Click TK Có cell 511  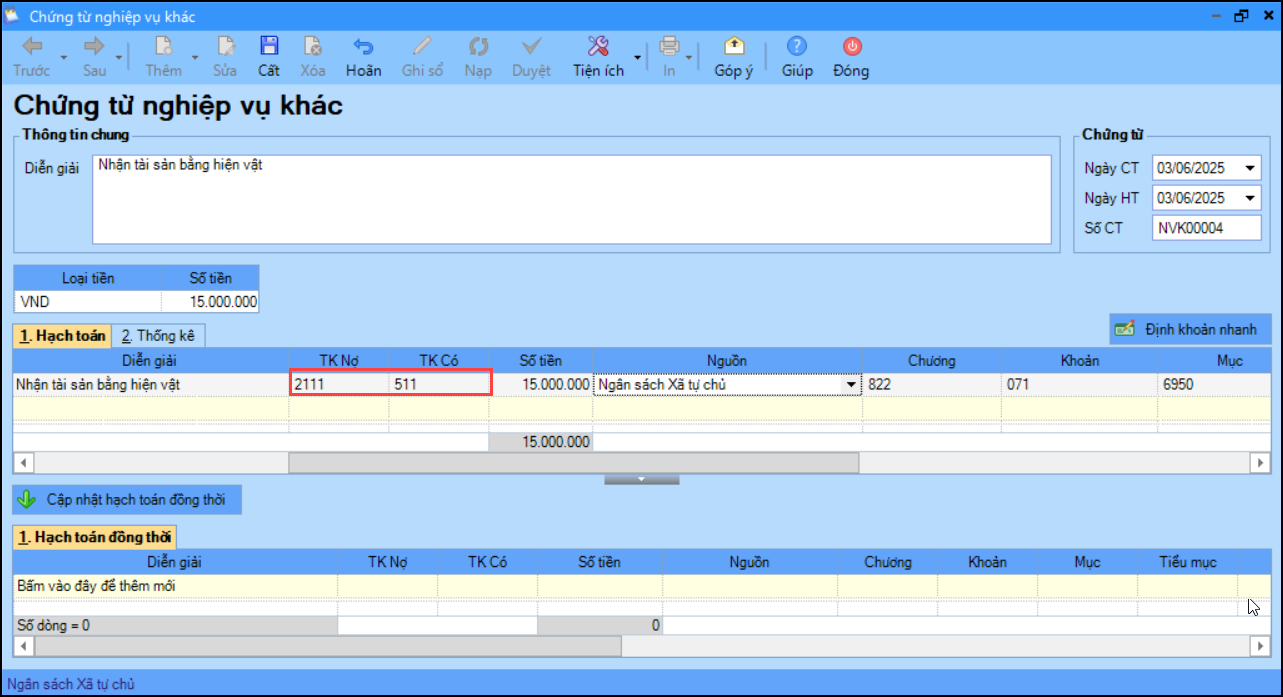(x=439, y=384)
